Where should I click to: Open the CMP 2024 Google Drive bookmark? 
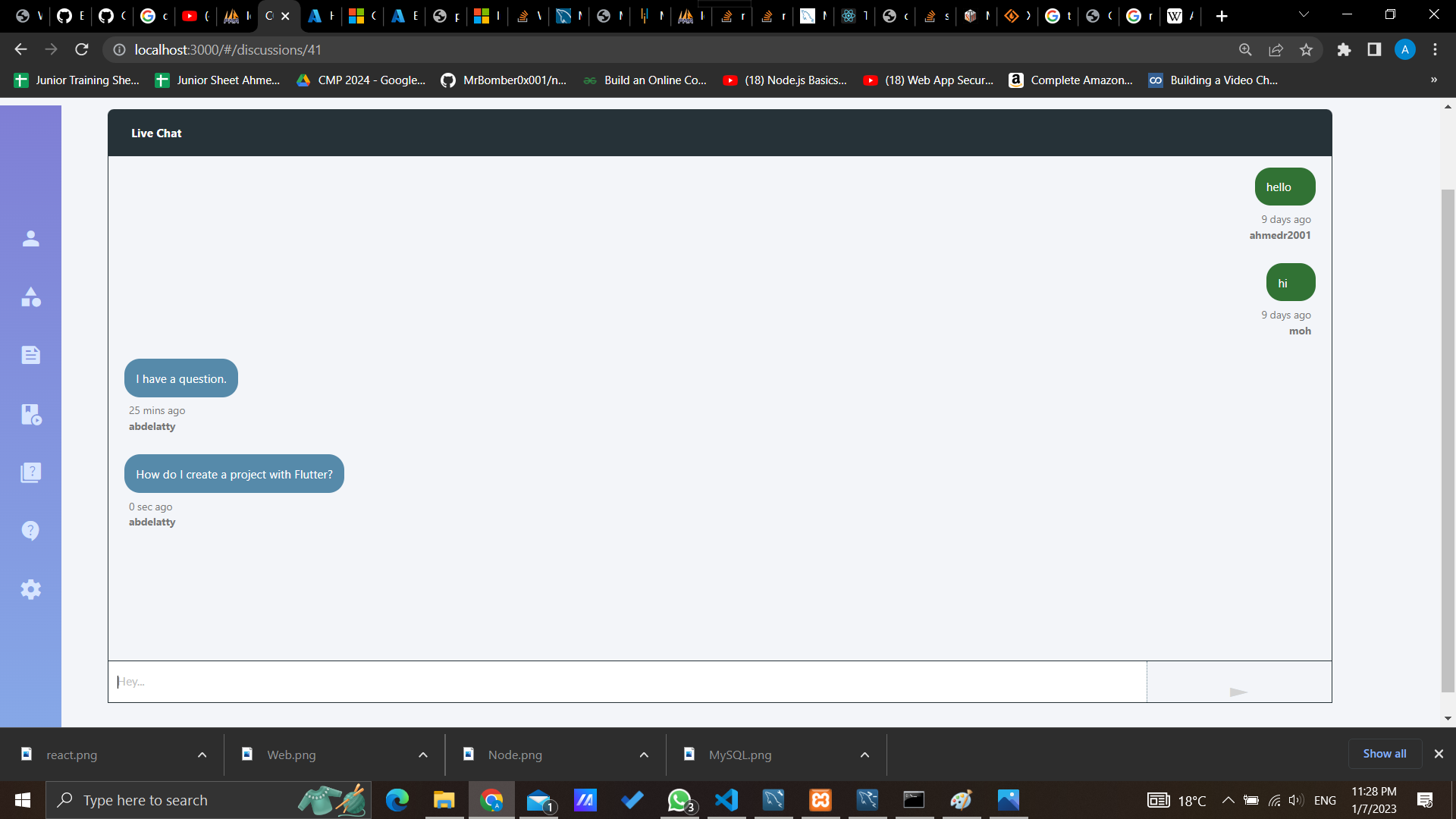pyautogui.click(x=362, y=80)
